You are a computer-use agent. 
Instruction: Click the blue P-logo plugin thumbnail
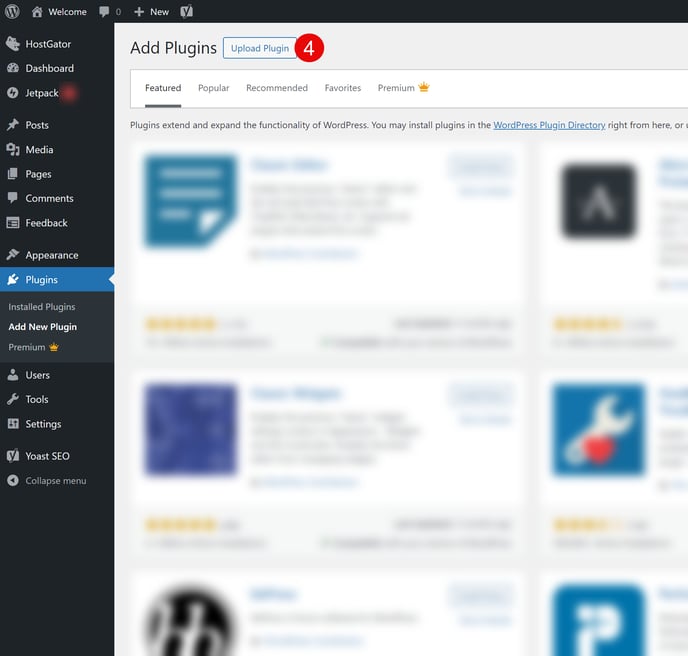click(x=598, y=620)
